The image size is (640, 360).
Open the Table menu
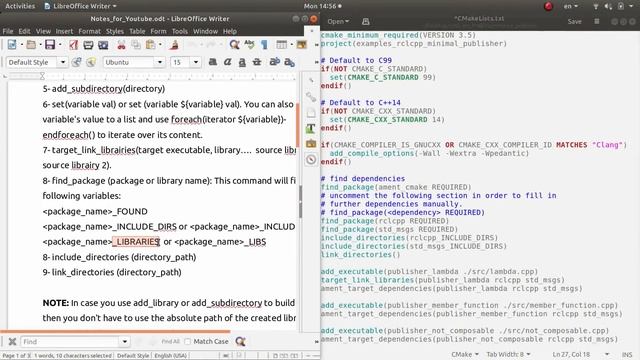137,31
